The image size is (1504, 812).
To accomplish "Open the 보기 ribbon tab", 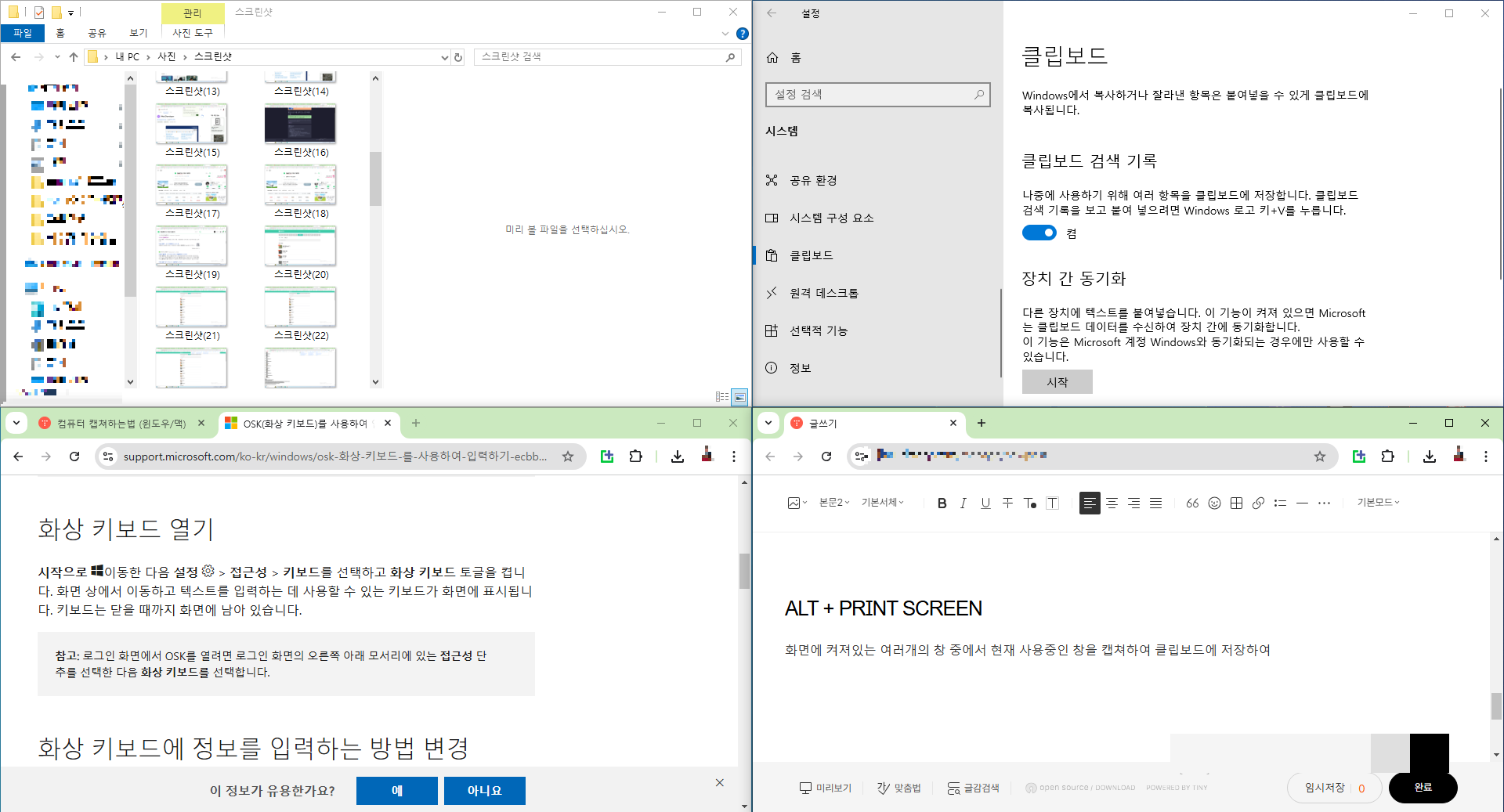I will point(139,33).
